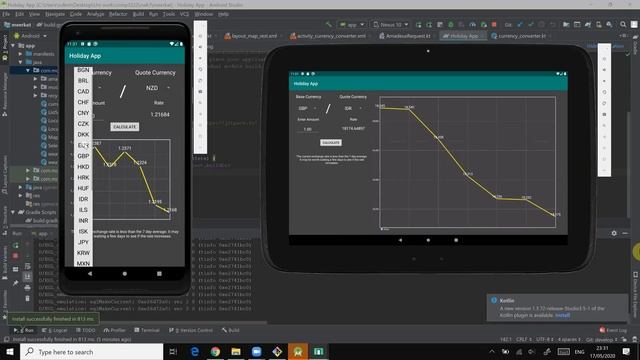Tap recents square on tablet emulator

[456, 240]
